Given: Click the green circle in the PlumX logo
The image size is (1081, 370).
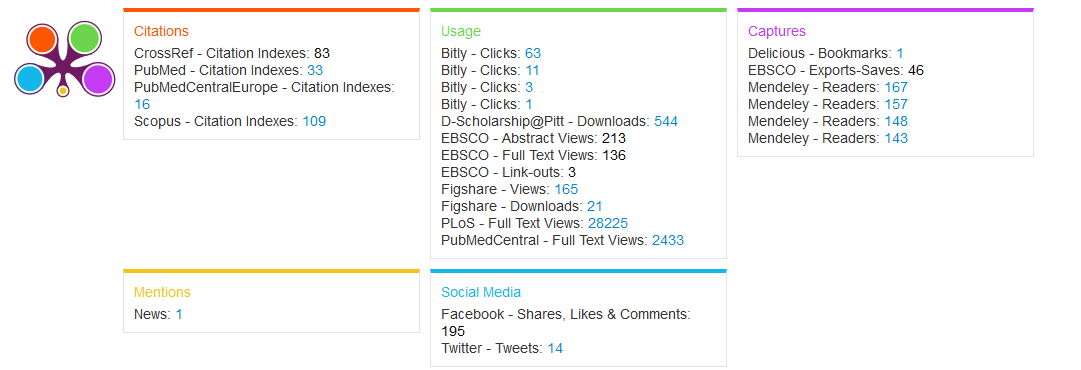Looking at the screenshot, I should pyautogui.click(x=86, y=37).
